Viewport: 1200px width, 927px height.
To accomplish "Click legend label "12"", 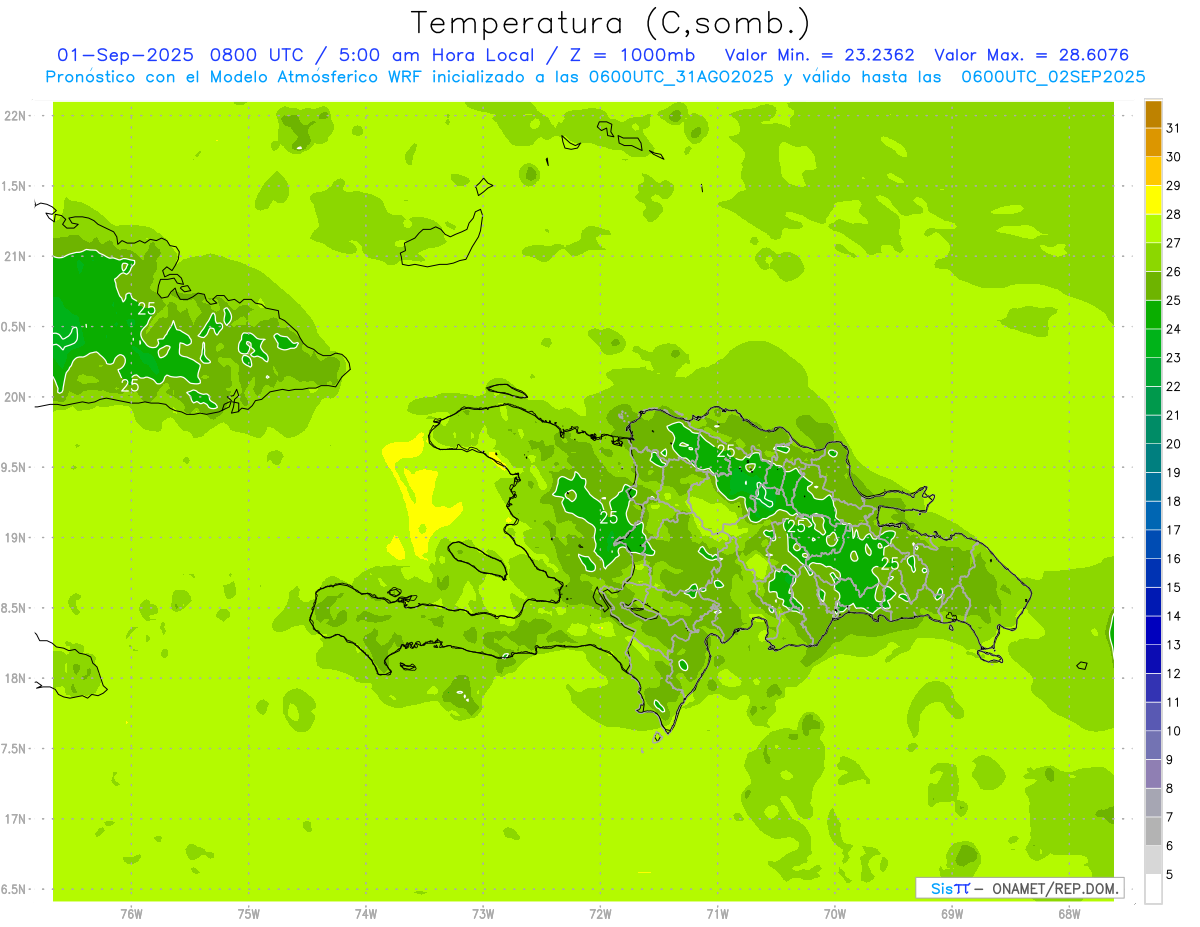I will point(1174,673).
